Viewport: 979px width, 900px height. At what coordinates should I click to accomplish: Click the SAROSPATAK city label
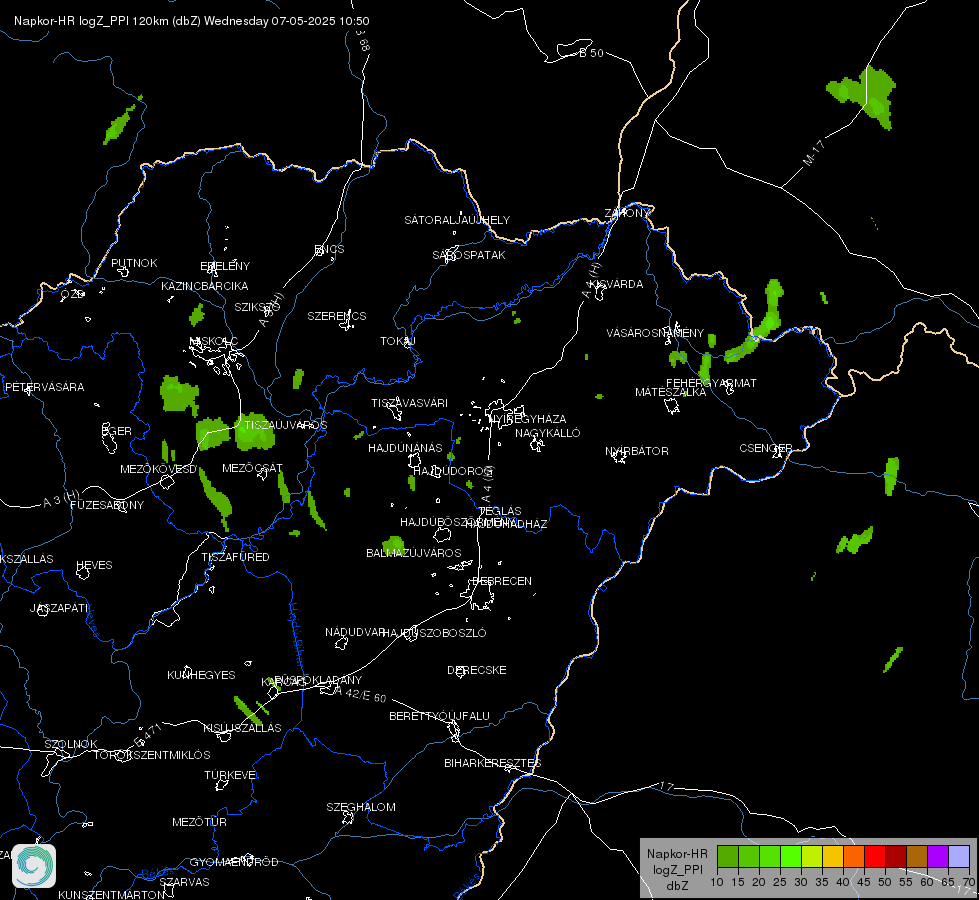tap(469, 255)
